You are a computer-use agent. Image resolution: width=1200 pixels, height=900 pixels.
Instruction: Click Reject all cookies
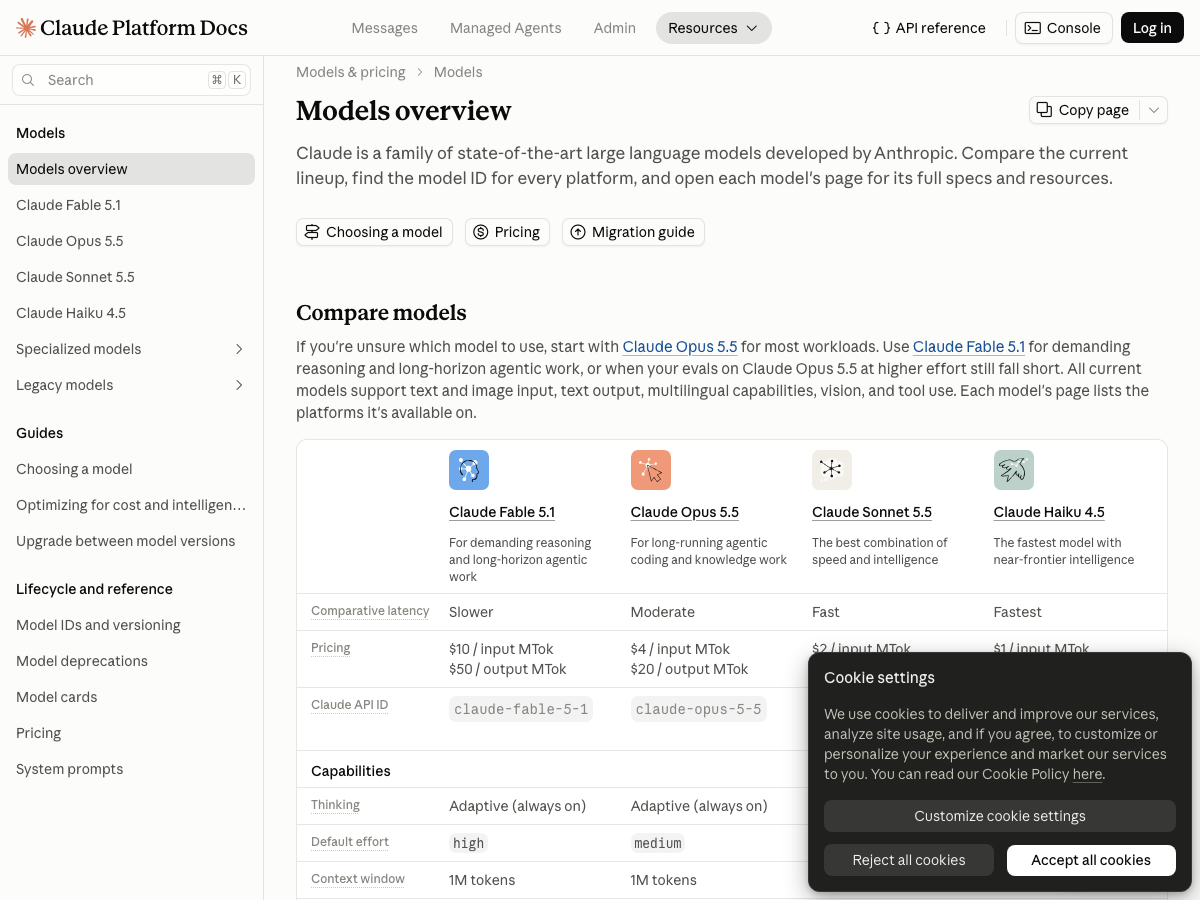pos(909,860)
